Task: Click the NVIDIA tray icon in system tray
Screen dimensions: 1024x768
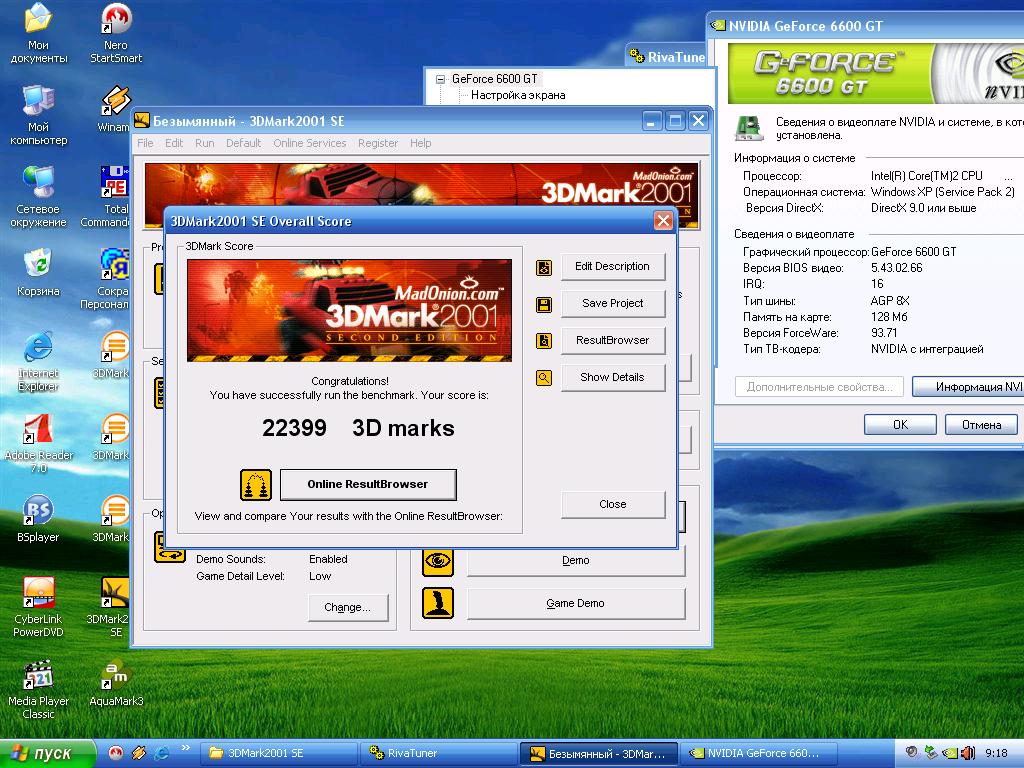Action: (950, 753)
